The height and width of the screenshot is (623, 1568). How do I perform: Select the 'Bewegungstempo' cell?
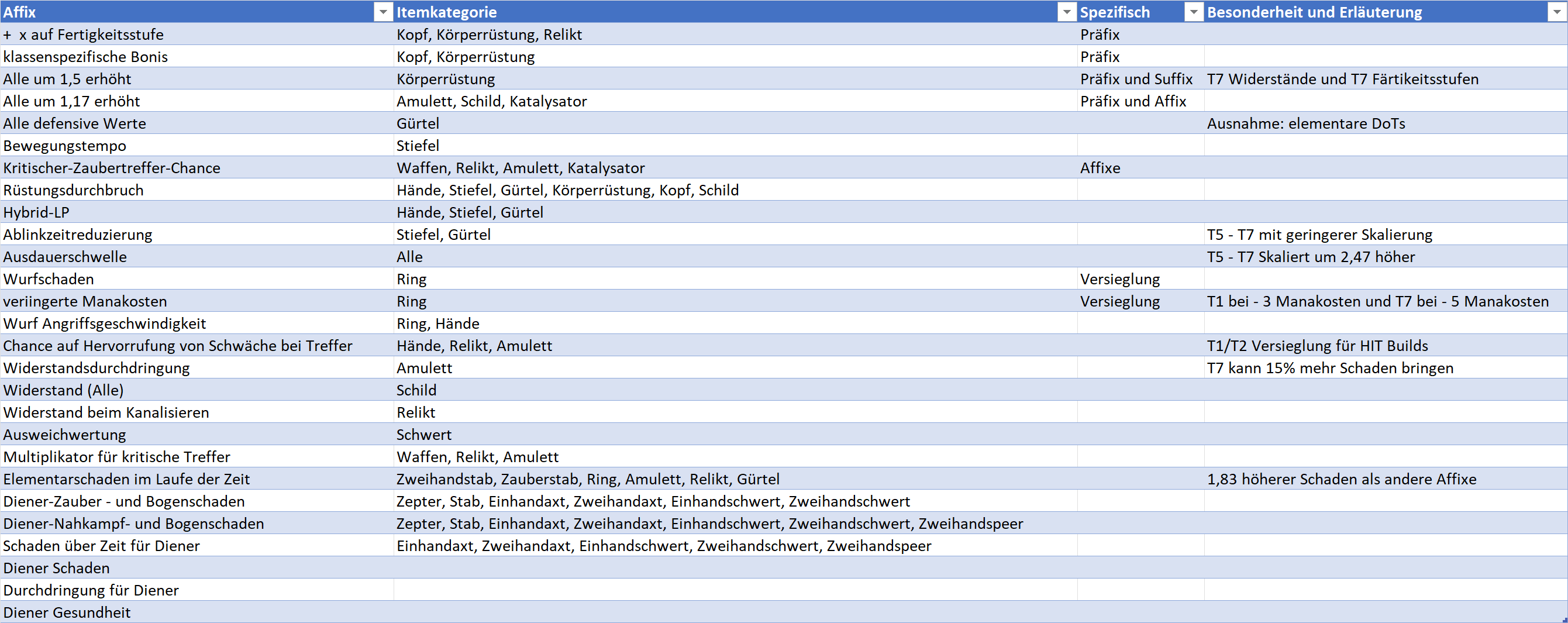click(197, 146)
